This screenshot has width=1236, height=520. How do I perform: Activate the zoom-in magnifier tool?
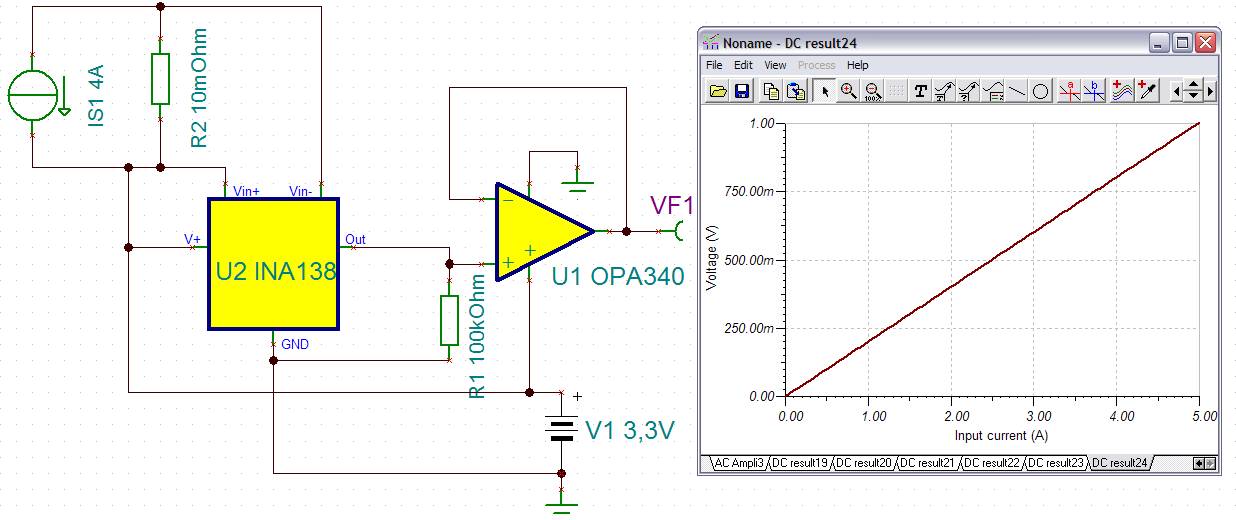click(x=848, y=91)
